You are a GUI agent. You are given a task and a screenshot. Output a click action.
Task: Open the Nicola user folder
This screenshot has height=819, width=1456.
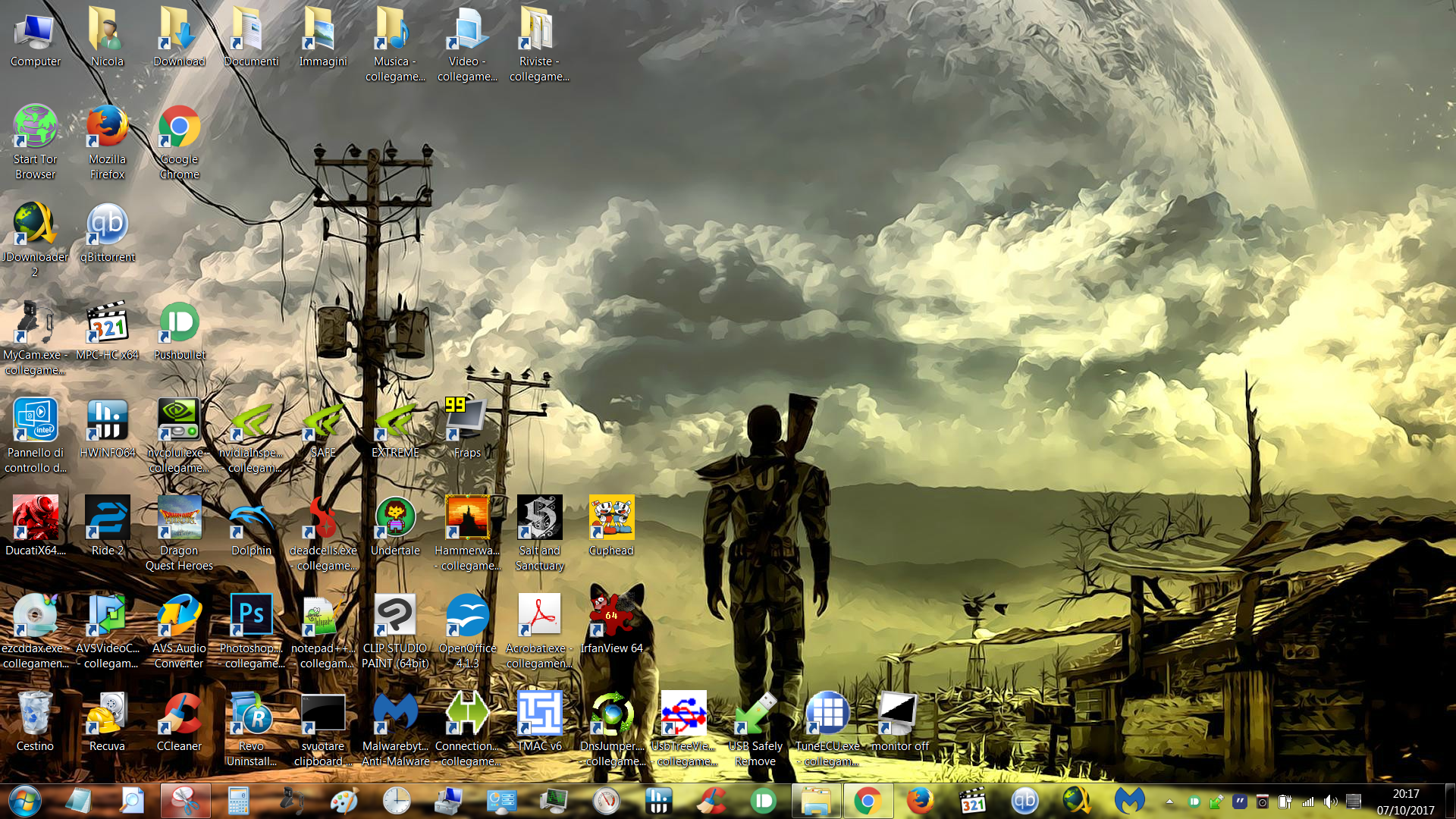[x=107, y=38]
